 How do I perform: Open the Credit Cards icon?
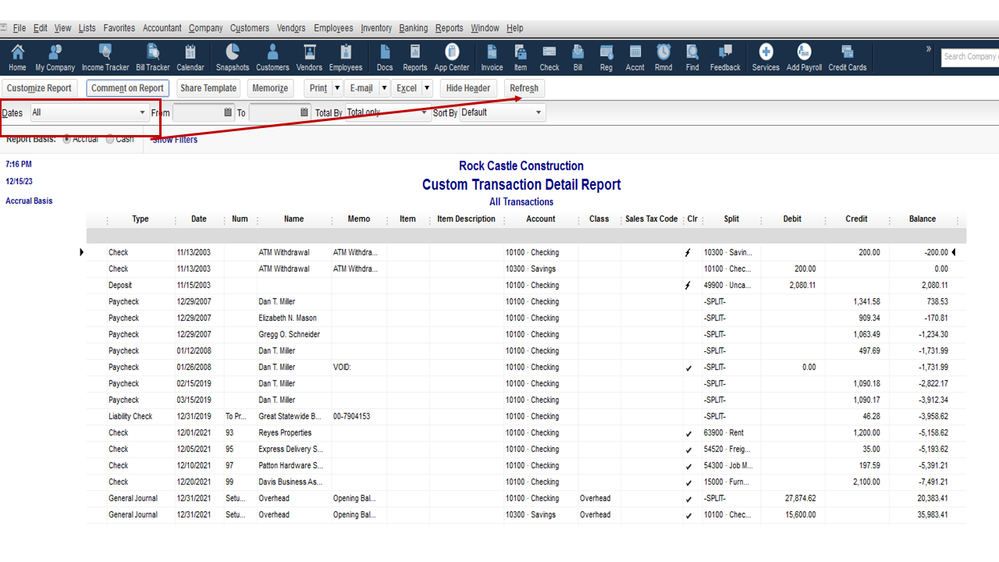point(847,57)
